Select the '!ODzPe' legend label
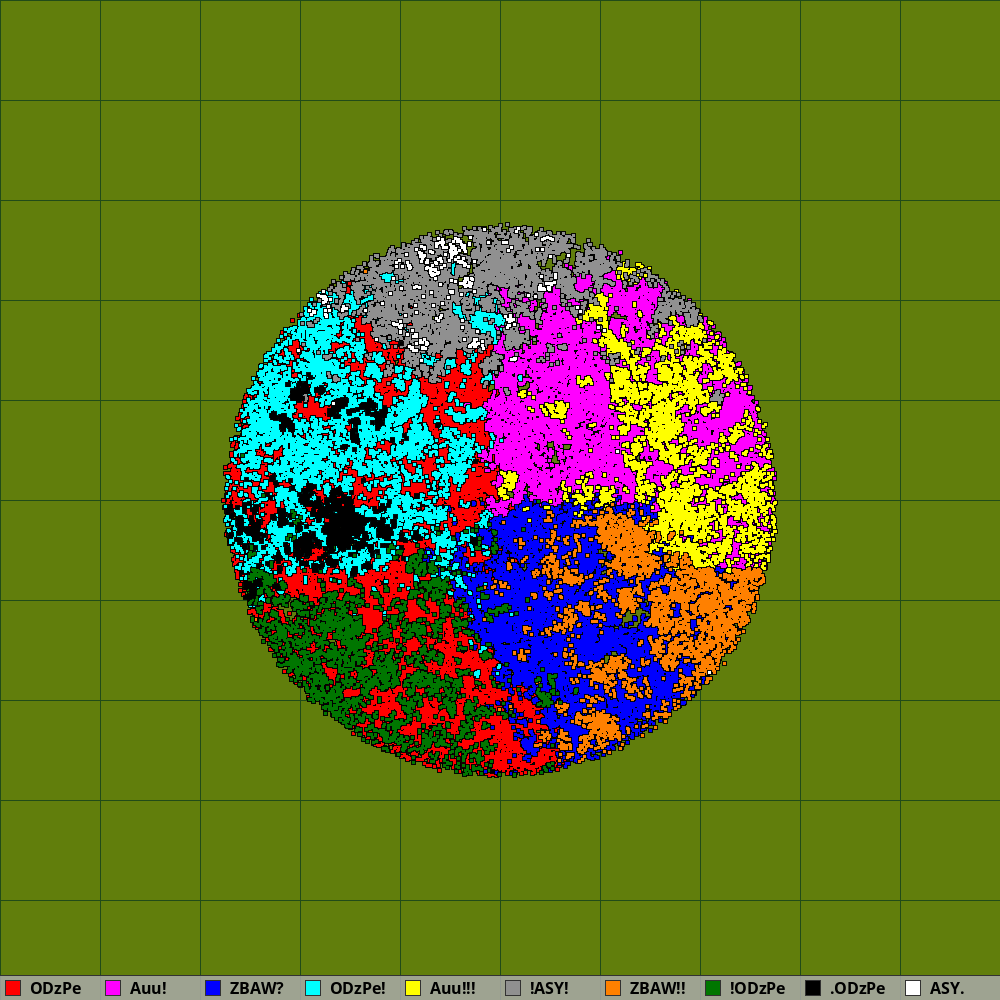This screenshot has width=1000, height=1000. [758, 989]
